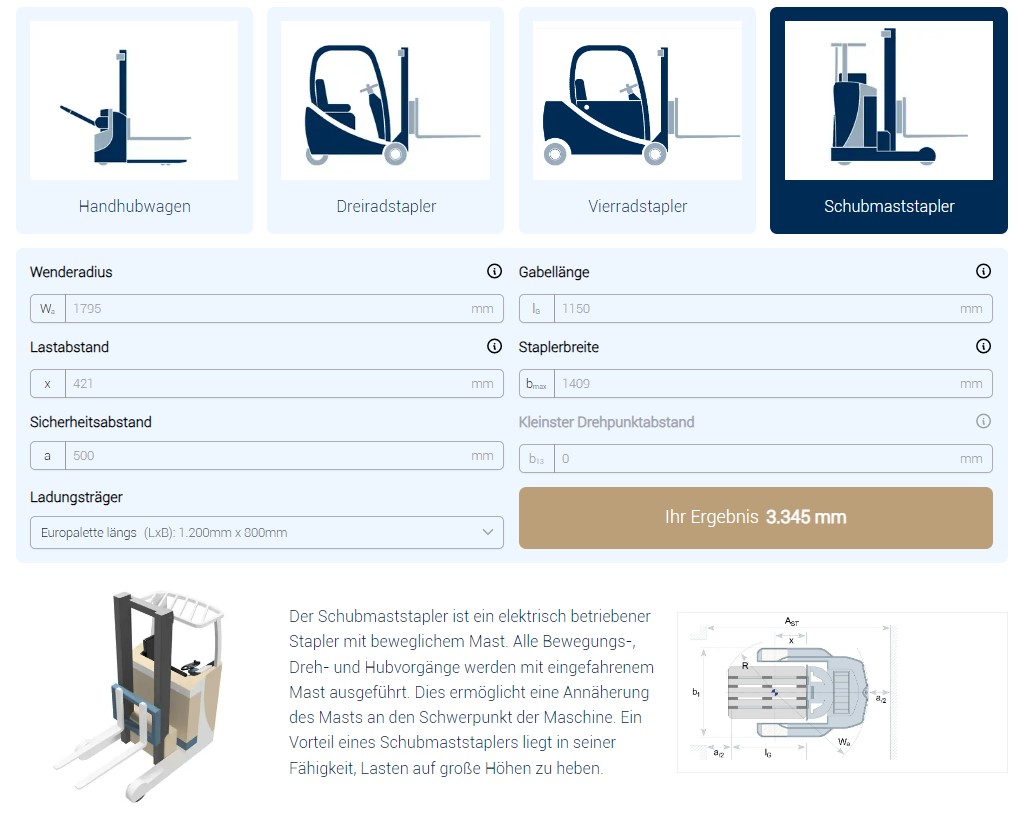Click the 3D reach truck rendering
This screenshot has width=1021, height=815.
(140, 695)
